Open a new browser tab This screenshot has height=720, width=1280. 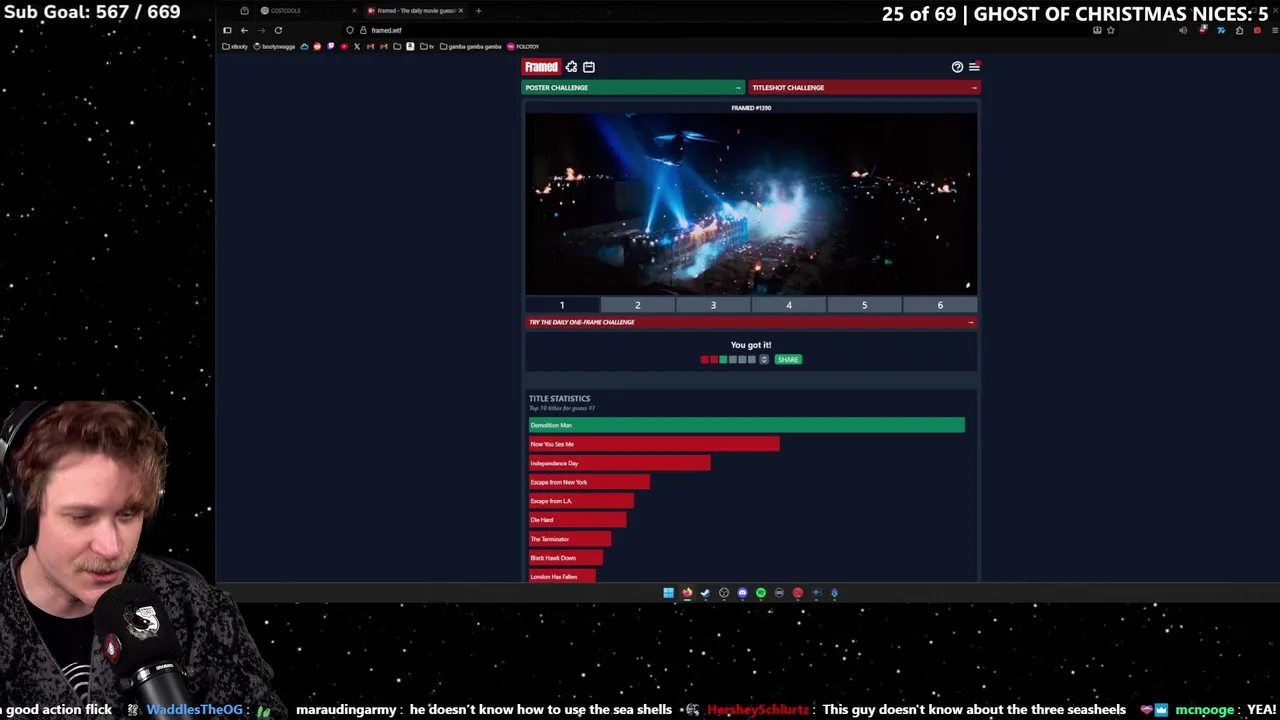click(x=478, y=11)
